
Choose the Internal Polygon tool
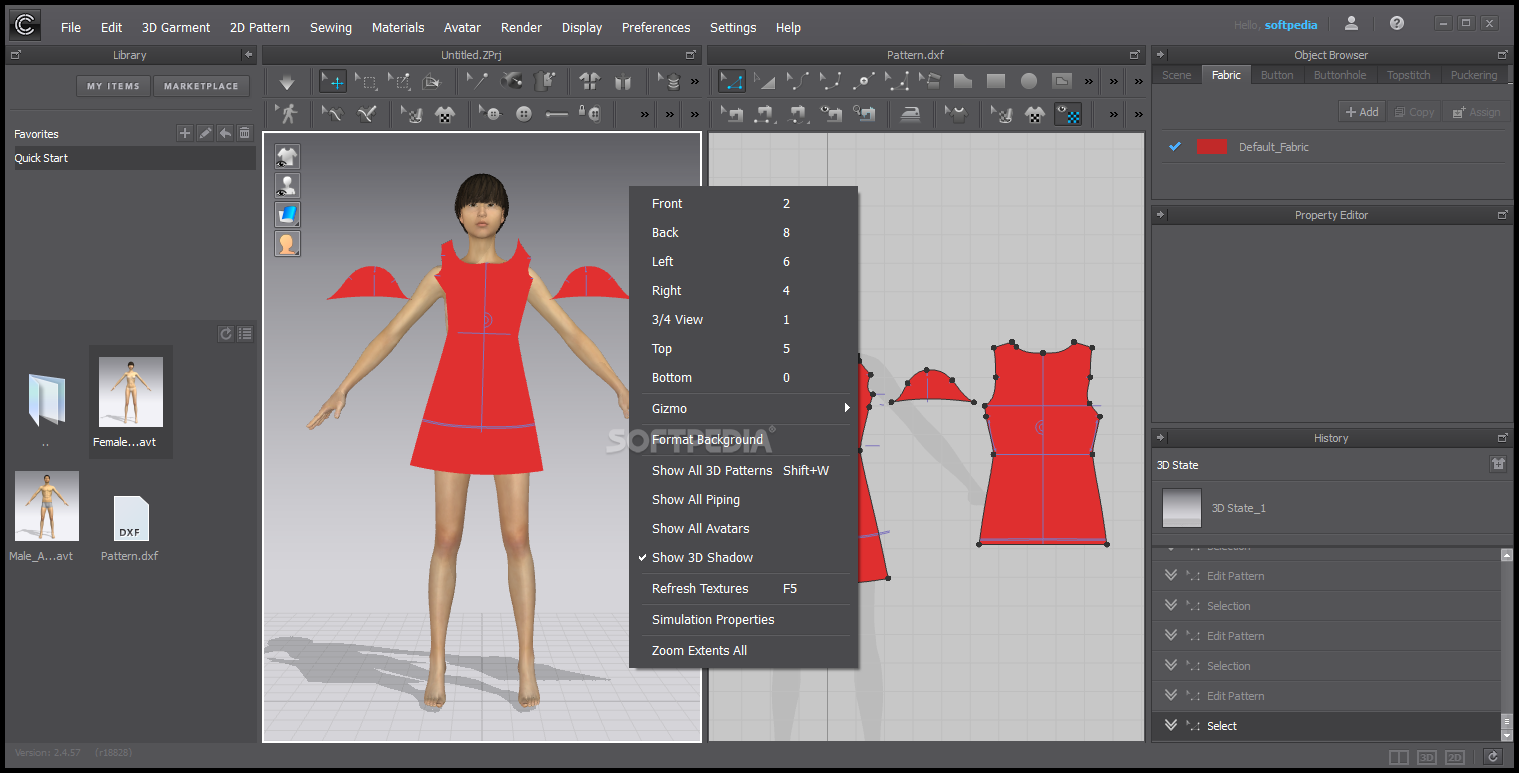pos(1062,82)
